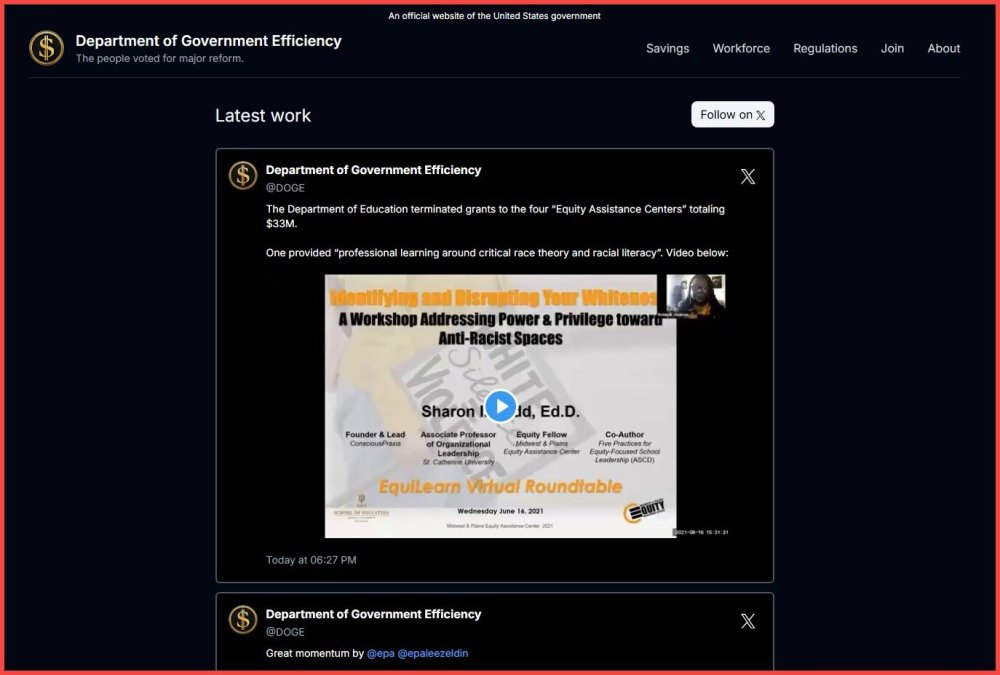Open the Regulations nav item
Screen dimensions: 1000x675
[825, 48]
